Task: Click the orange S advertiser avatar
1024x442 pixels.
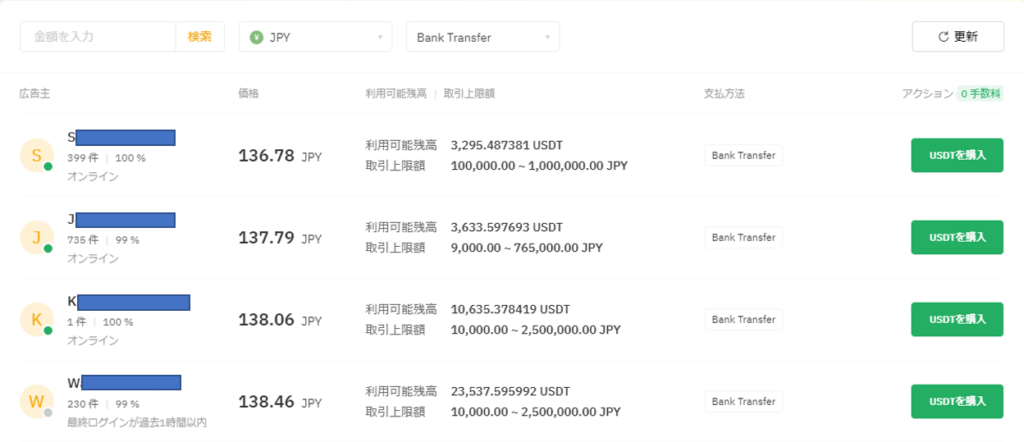Action: point(36,155)
